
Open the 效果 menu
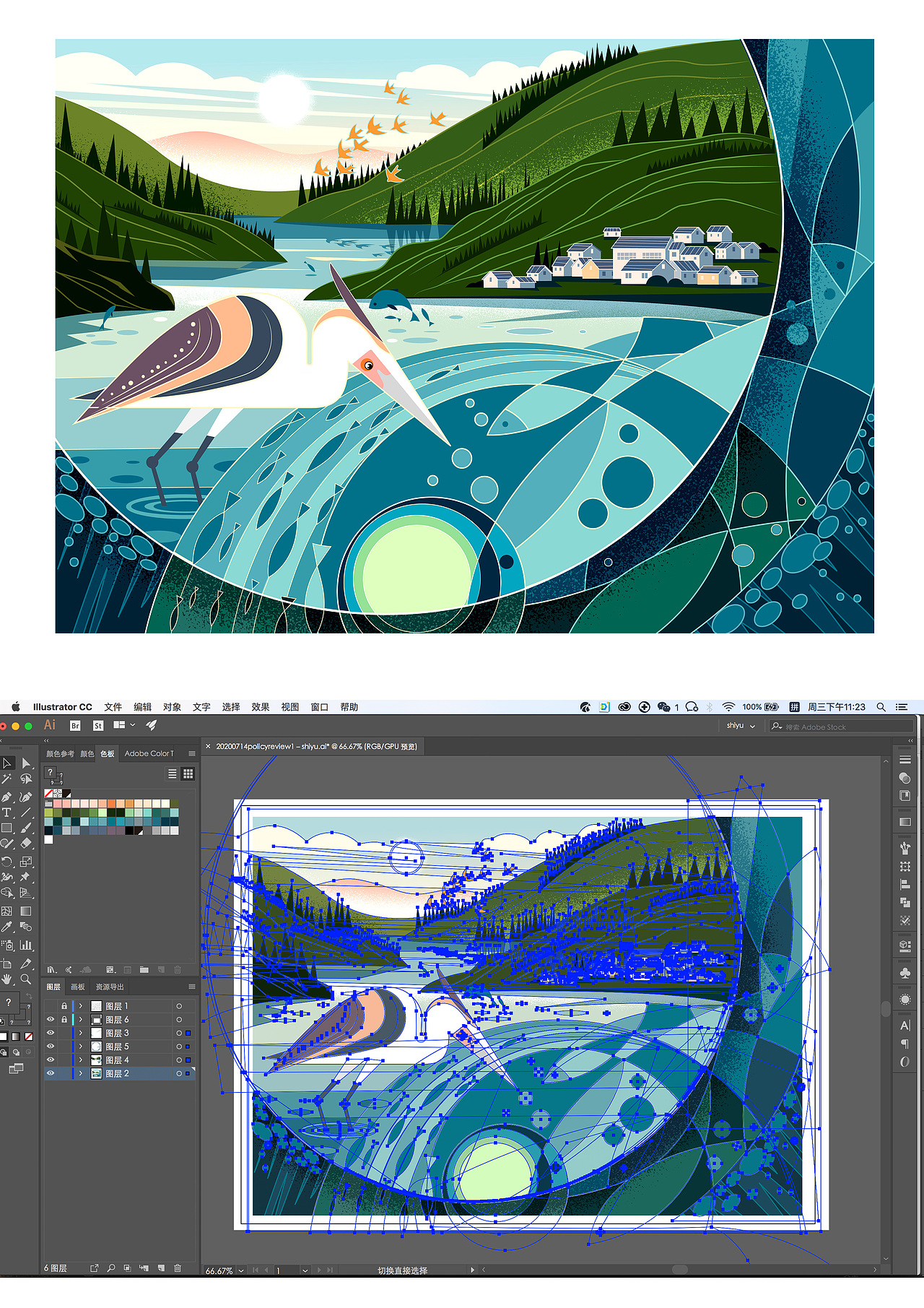point(261,707)
